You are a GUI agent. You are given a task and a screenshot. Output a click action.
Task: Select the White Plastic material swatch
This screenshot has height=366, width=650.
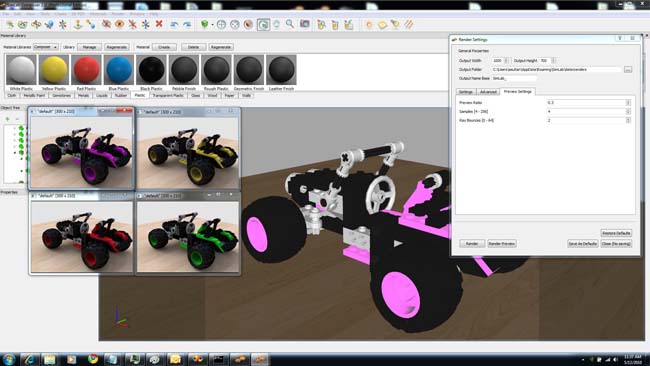pyautogui.click(x=21, y=70)
